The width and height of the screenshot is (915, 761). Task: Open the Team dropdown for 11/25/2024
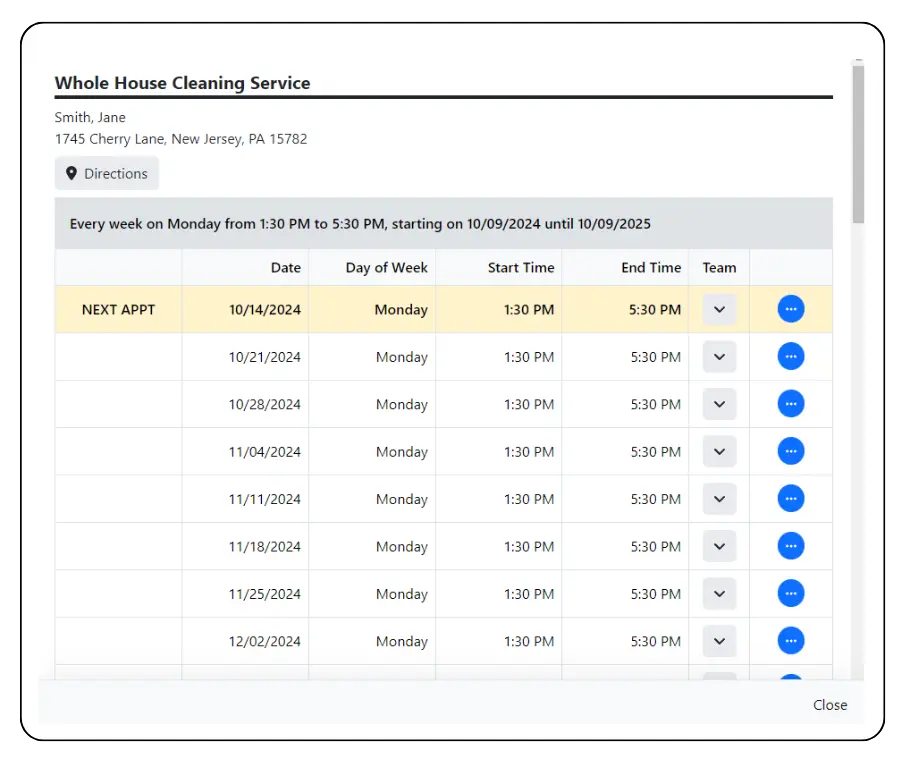[718, 593]
